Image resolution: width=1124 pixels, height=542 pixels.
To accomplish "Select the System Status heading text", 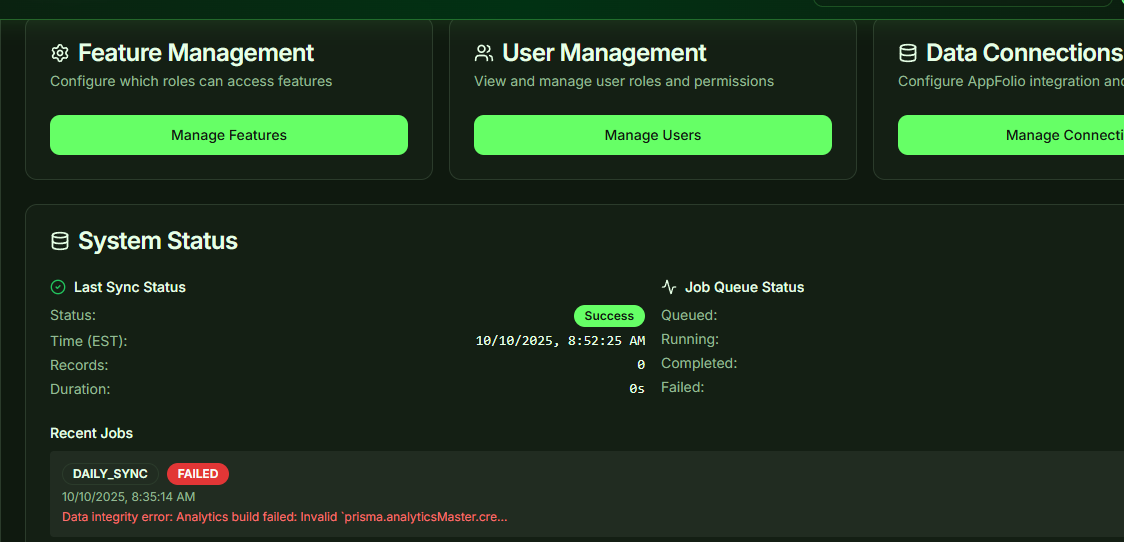I will pos(158,241).
